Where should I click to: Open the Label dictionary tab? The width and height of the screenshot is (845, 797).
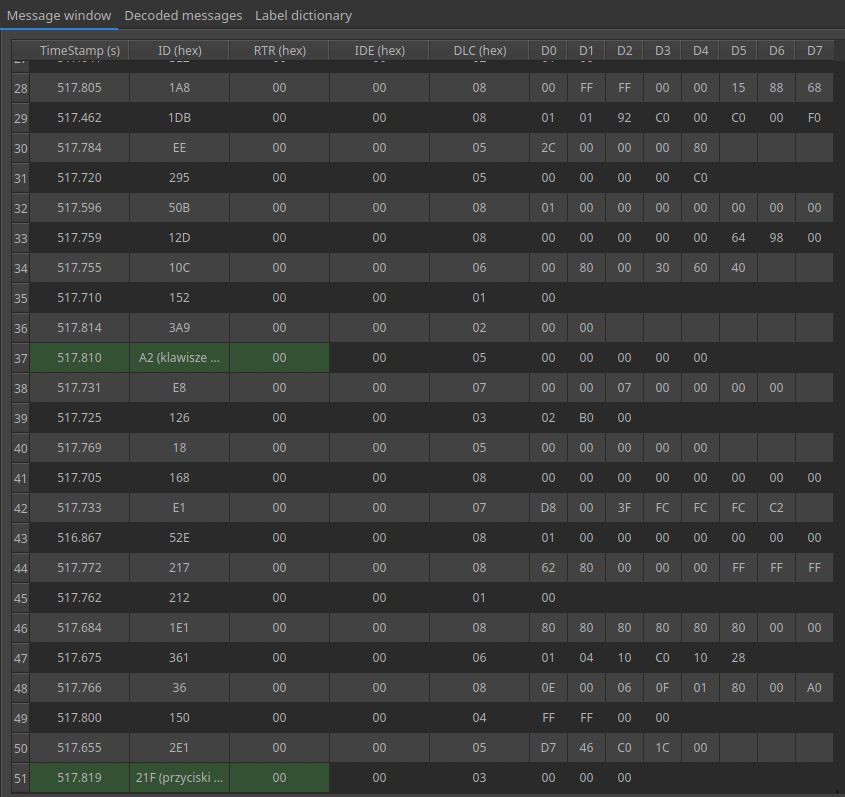(303, 16)
